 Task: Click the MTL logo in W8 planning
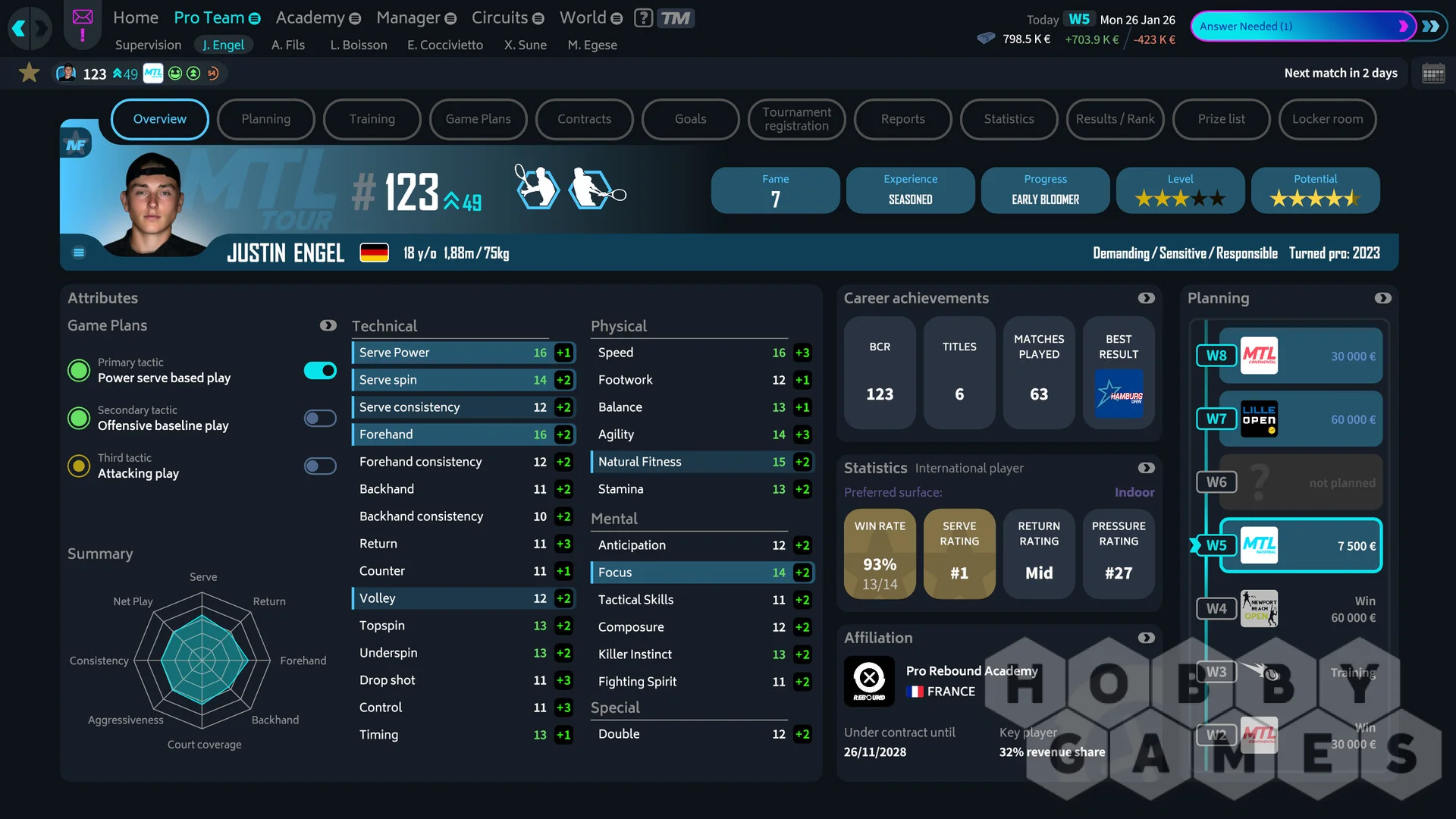coord(1259,356)
